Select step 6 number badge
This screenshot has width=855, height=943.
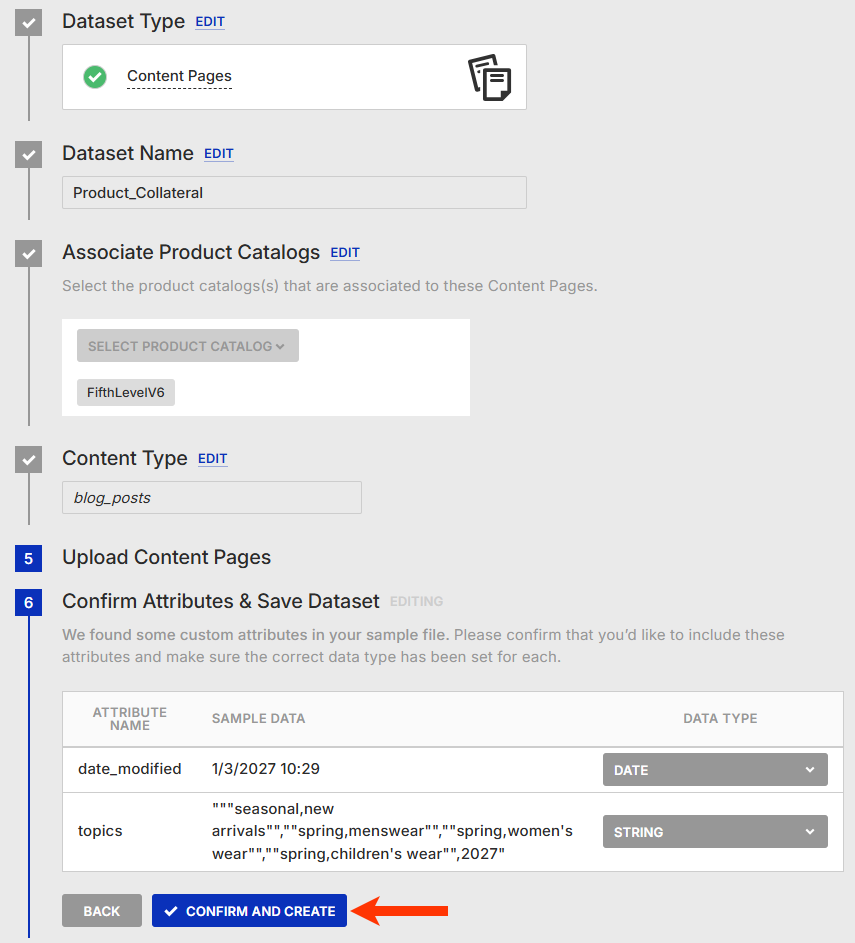coord(29,602)
